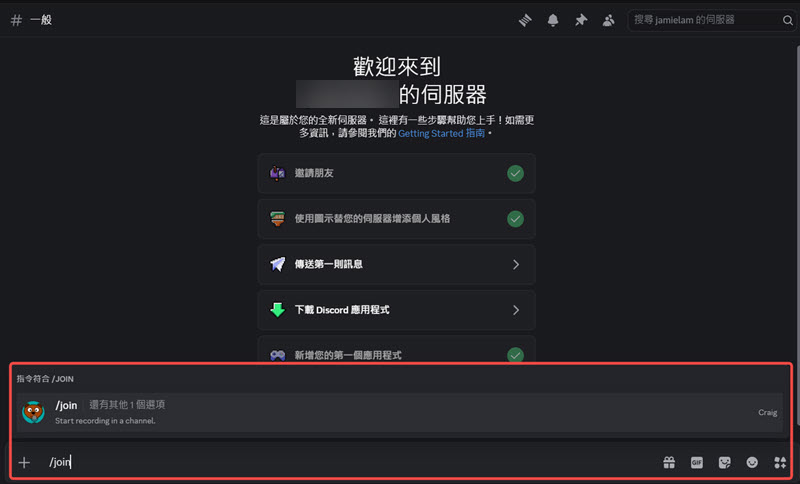The image size is (800, 484).
Task: Click chevron on 下載 Discord 應用程式 row
Action: pos(516,310)
